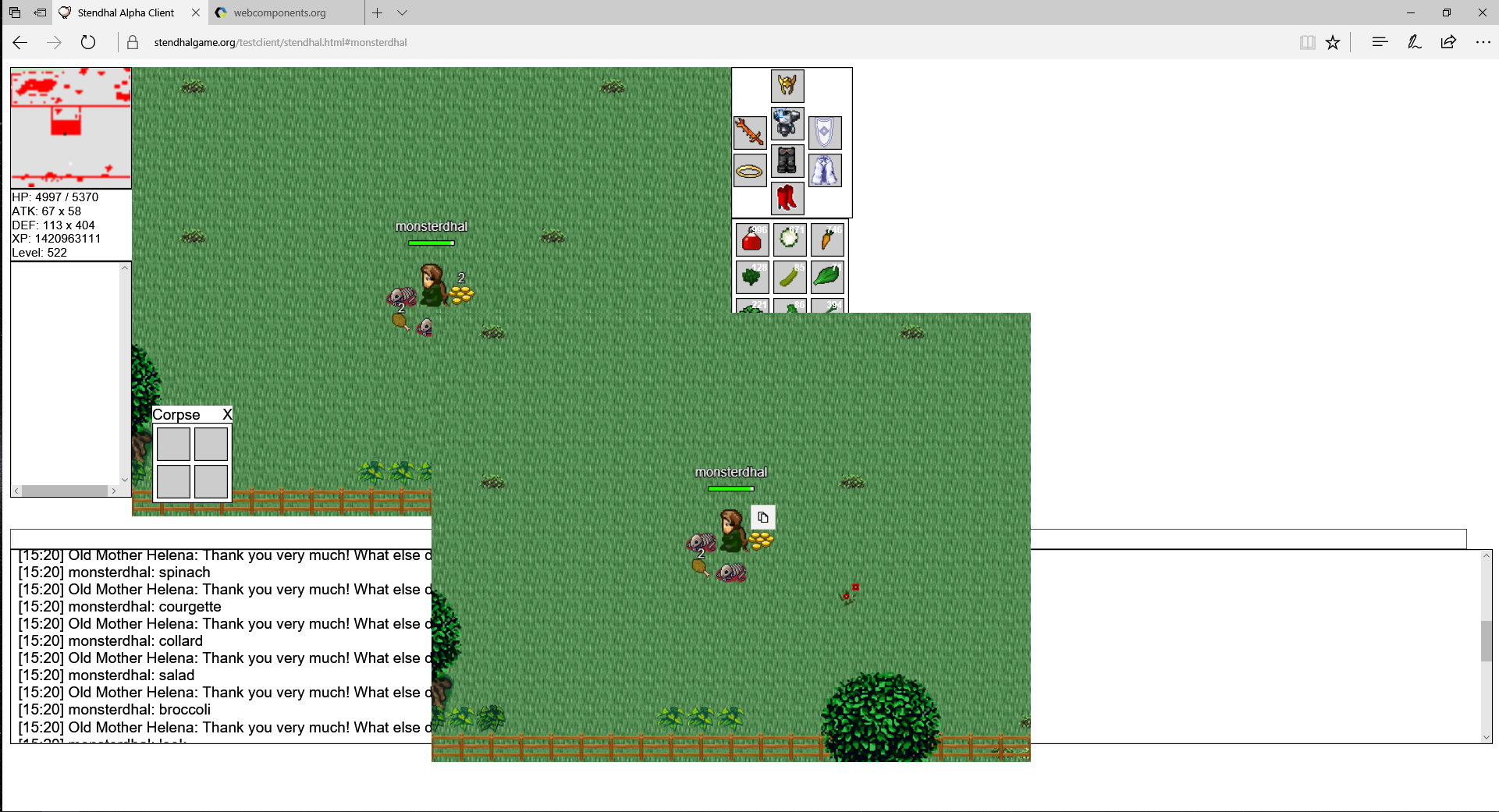1499x812 pixels.
Task: Click the dark green leafy item stack of 128
Action: coord(752,277)
